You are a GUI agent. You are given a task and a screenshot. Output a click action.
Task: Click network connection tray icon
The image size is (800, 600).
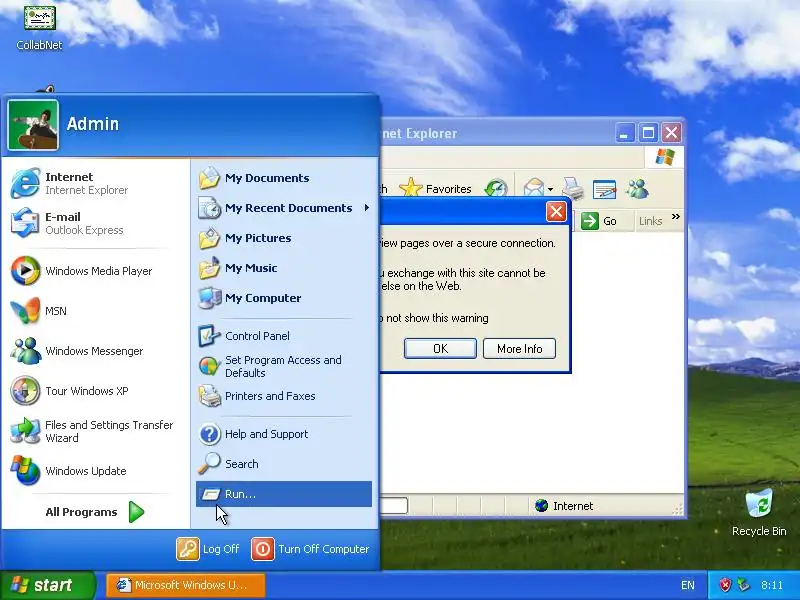tap(743, 585)
